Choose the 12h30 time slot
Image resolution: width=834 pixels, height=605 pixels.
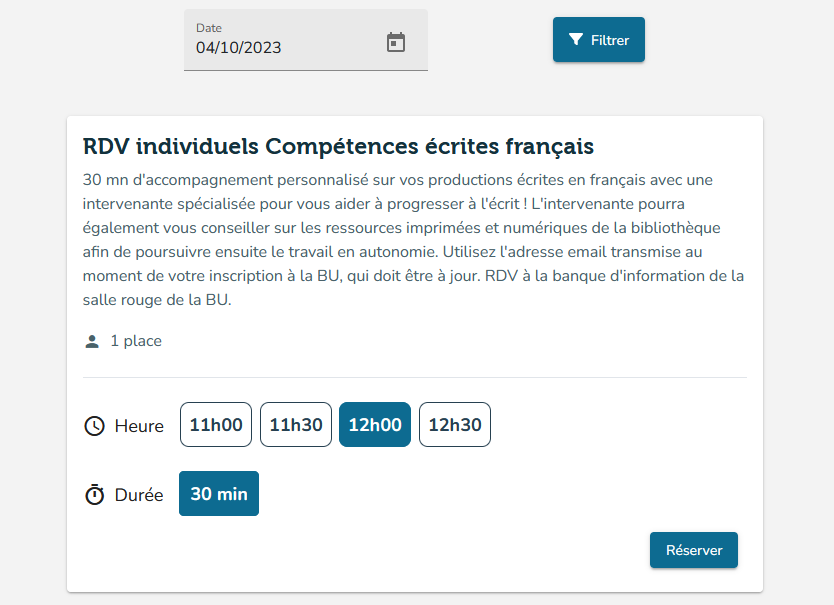pyautogui.click(x=455, y=425)
